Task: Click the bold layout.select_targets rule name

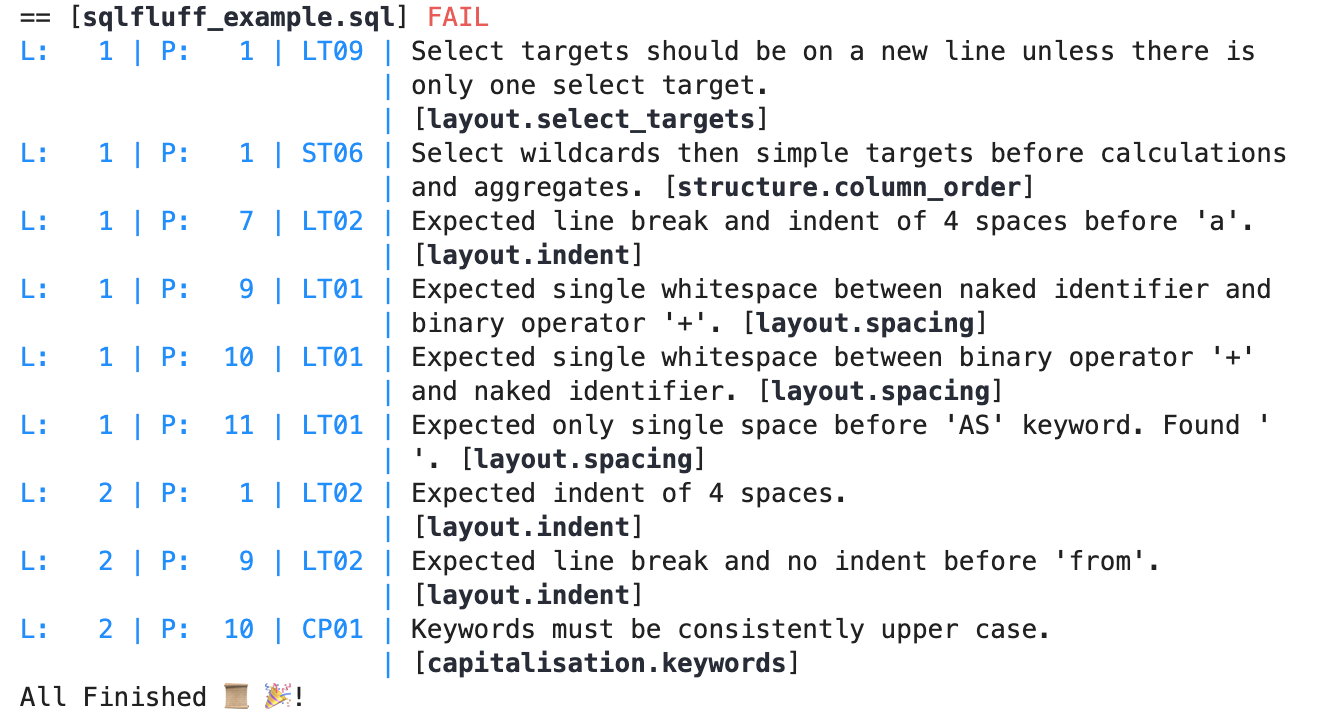Action: [590, 120]
